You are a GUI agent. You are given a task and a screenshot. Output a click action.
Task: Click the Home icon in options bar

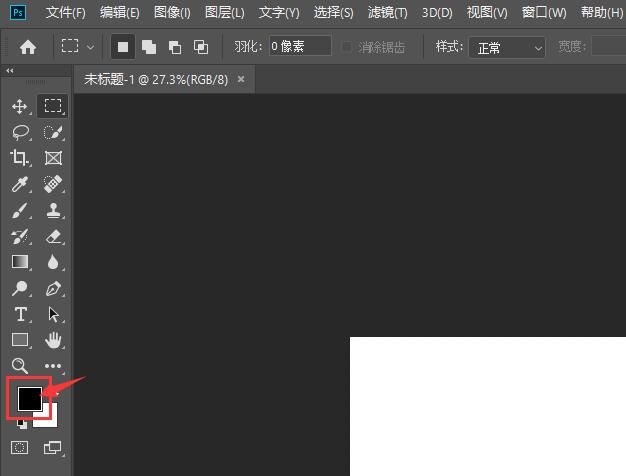pyautogui.click(x=28, y=48)
